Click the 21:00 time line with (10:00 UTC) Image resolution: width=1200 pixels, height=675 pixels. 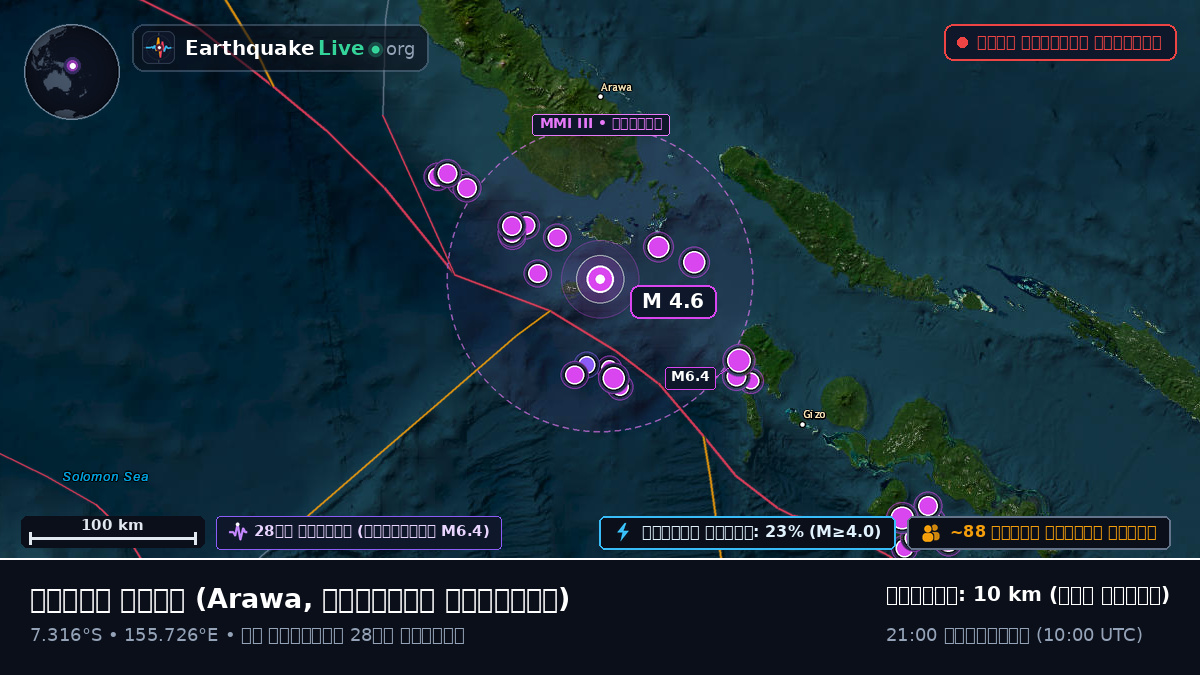pos(1014,635)
